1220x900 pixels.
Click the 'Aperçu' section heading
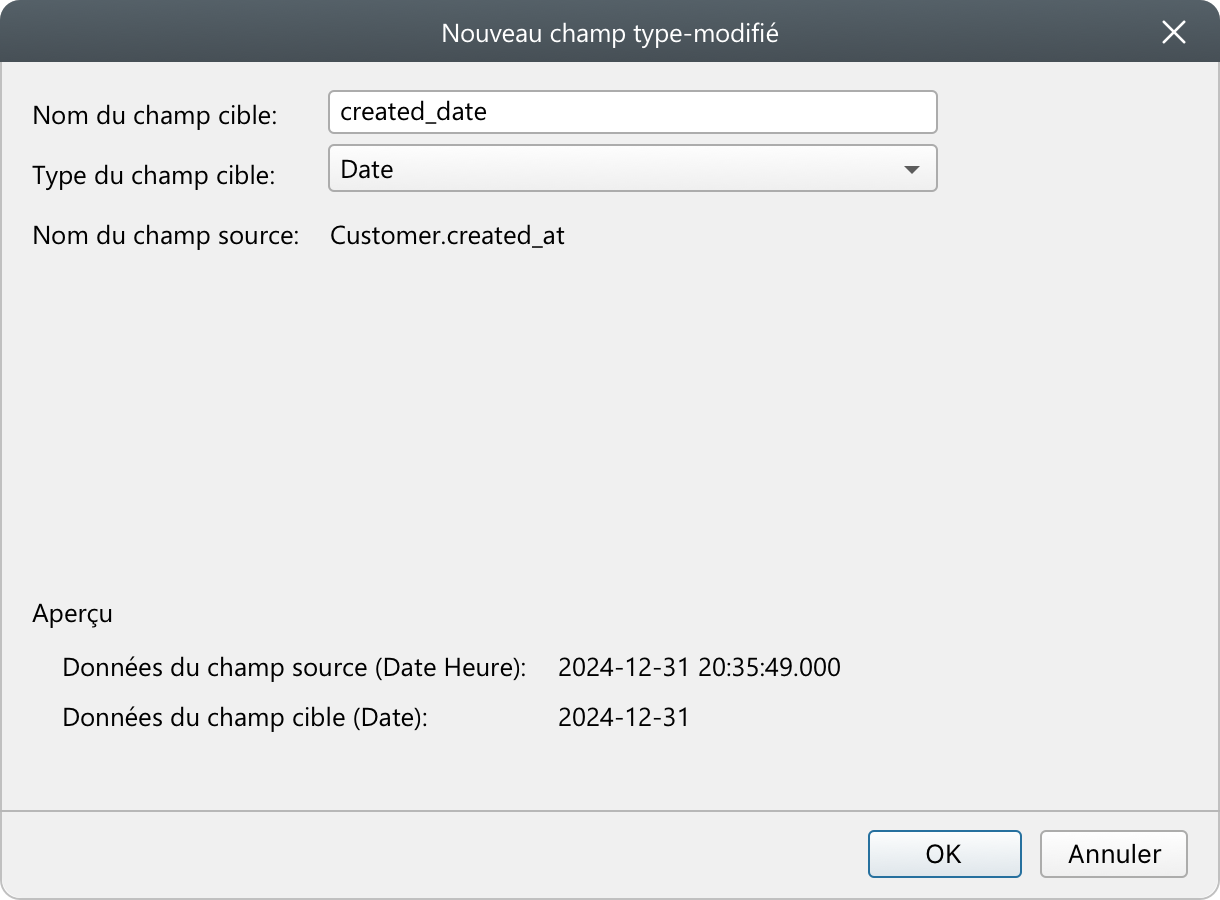[x=73, y=614]
